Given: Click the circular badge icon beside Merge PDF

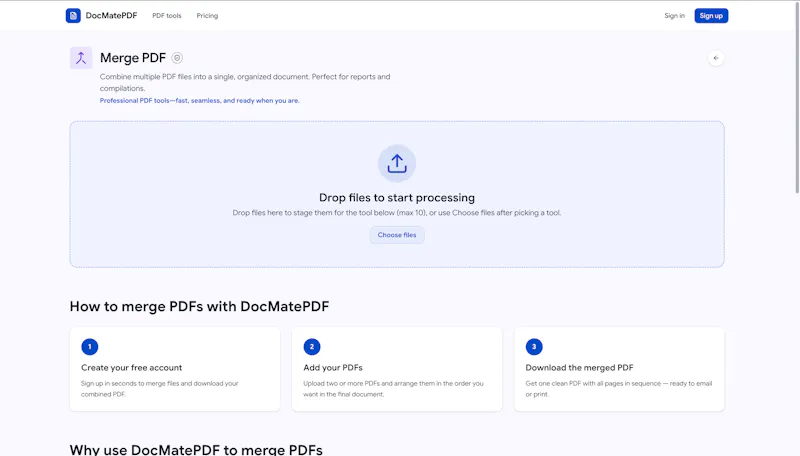Looking at the screenshot, I should (x=177, y=58).
